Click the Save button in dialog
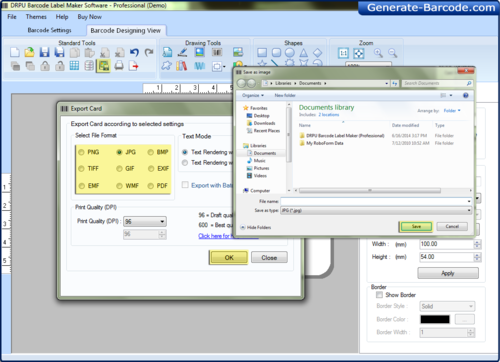This screenshot has height=362, width=500. [x=416, y=226]
